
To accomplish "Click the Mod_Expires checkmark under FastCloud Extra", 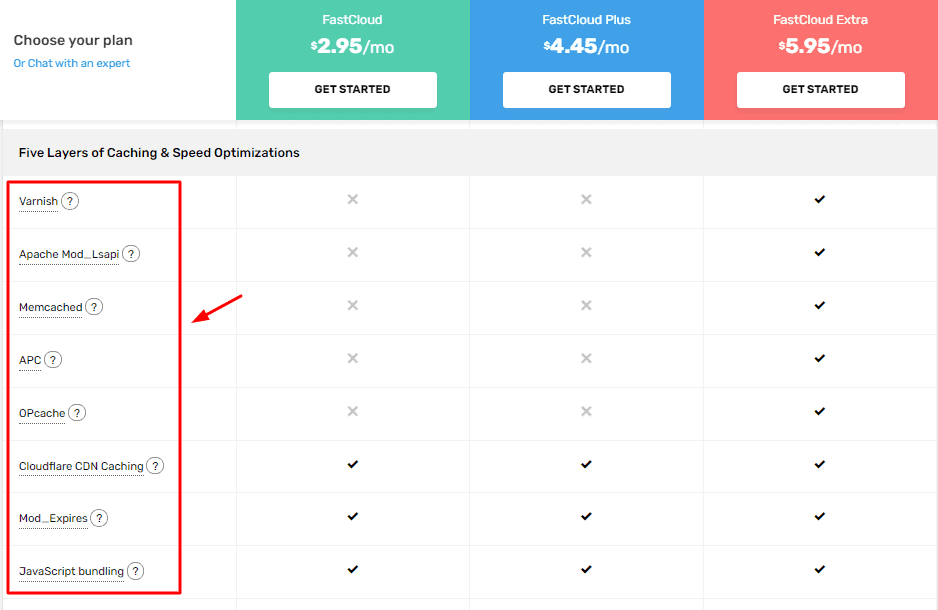I will (x=820, y=516).
